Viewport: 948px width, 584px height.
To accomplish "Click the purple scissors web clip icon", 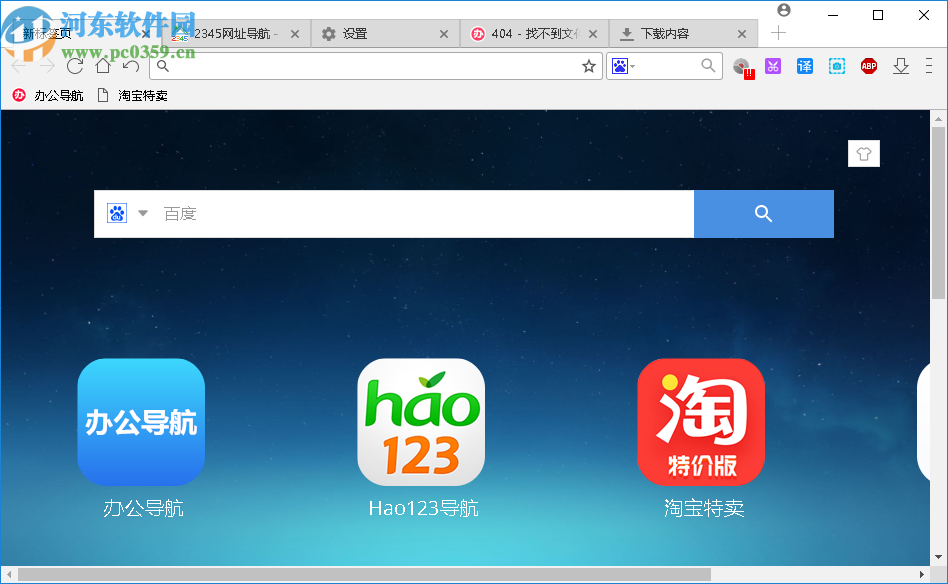I will pyautogui.click(x=773, y=66).
